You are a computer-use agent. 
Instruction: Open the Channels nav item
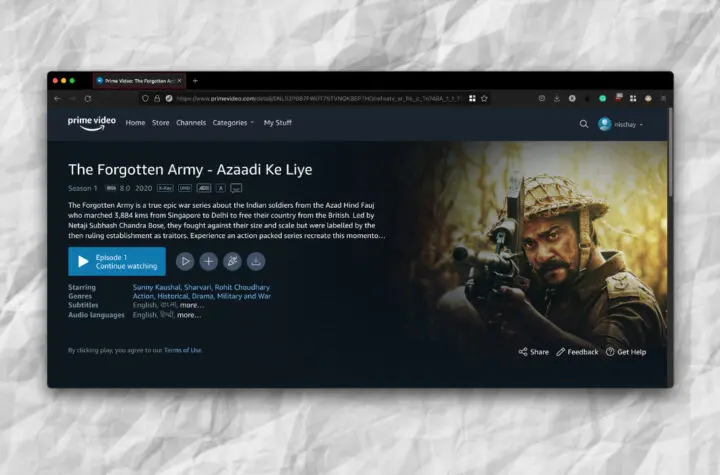click(191, 123)
